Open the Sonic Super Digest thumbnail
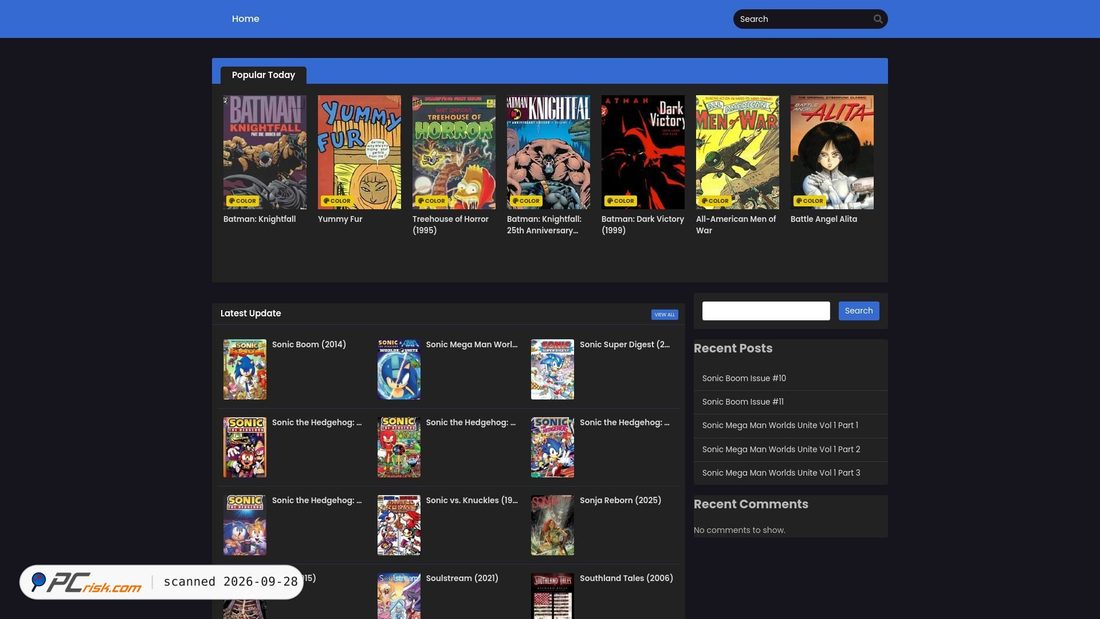The height and width of the screenshot is (619, 1100). coord(552,370)
